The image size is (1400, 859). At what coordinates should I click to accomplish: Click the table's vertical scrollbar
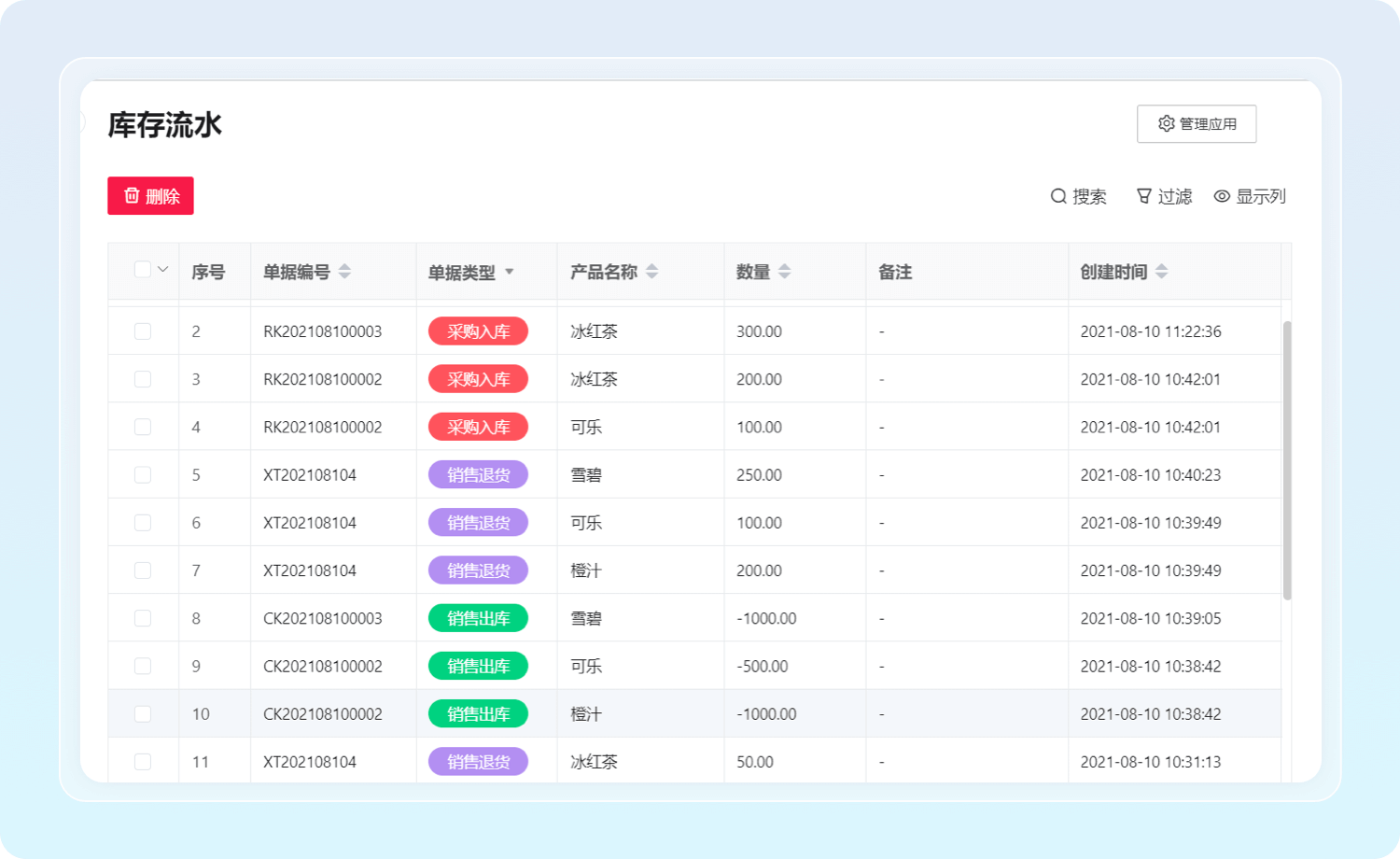[1287, 459]
